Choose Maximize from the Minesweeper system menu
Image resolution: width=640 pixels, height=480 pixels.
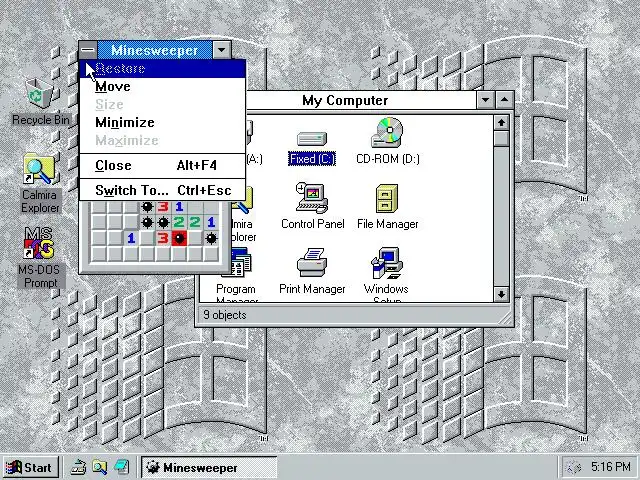coord(162,140)
